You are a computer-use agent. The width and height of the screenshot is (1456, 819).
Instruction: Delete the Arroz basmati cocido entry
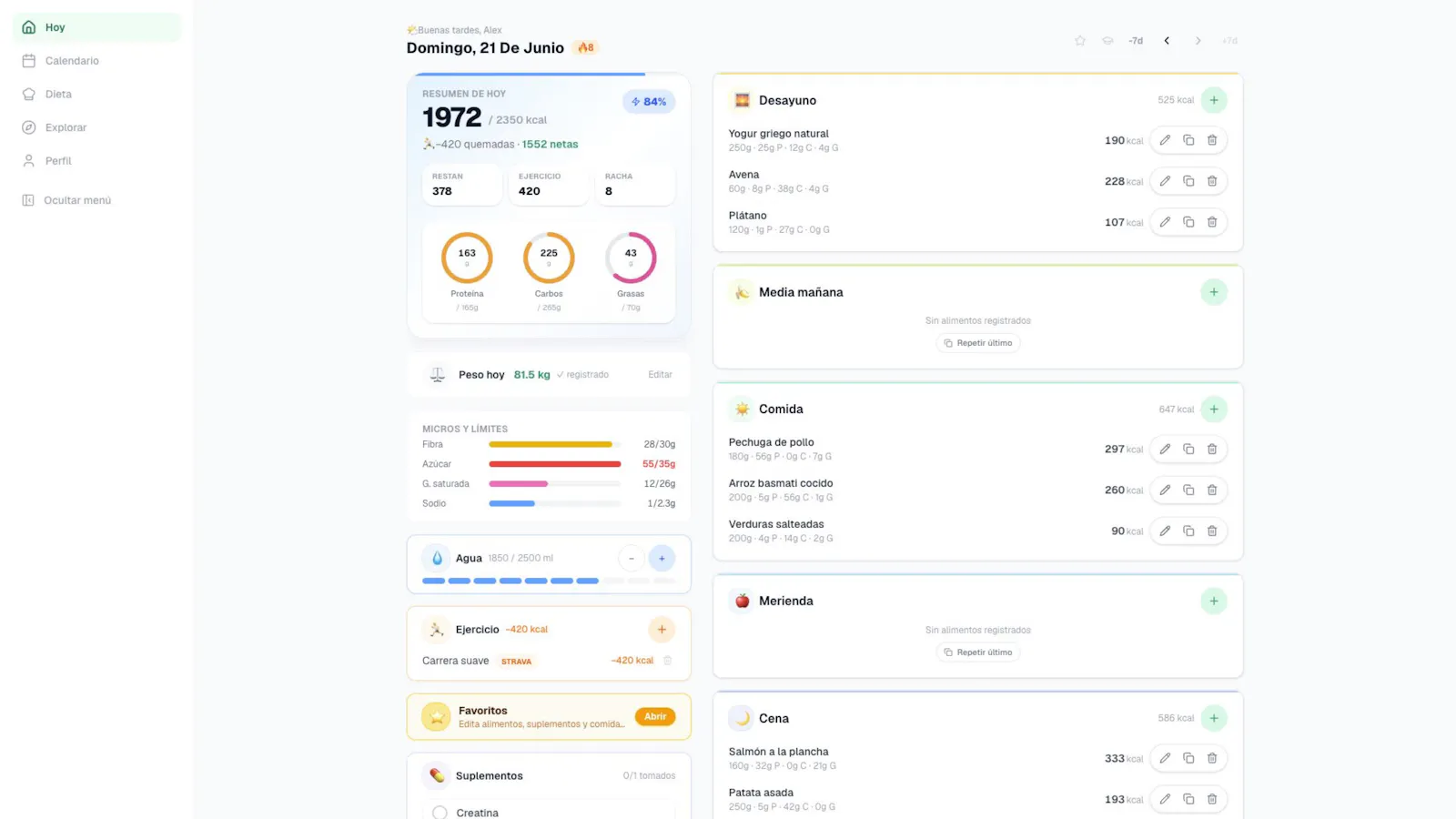(1212, 490)
